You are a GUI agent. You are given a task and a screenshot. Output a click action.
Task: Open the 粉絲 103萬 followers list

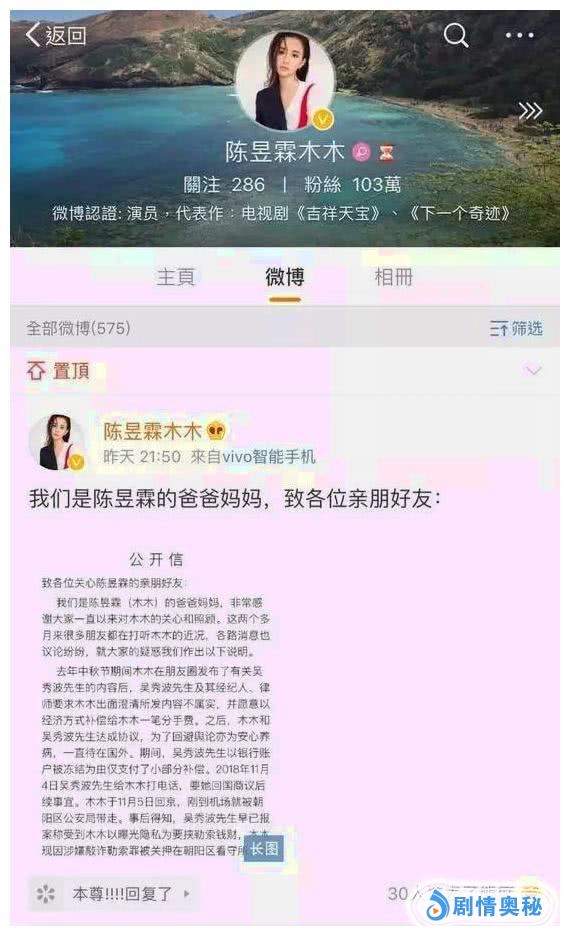coord(353,185)
